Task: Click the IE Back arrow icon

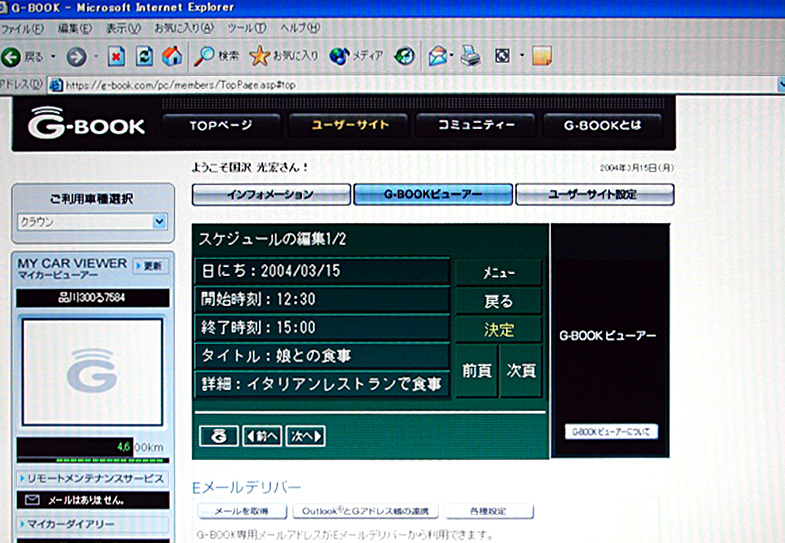Action: (x=11, y=57)
